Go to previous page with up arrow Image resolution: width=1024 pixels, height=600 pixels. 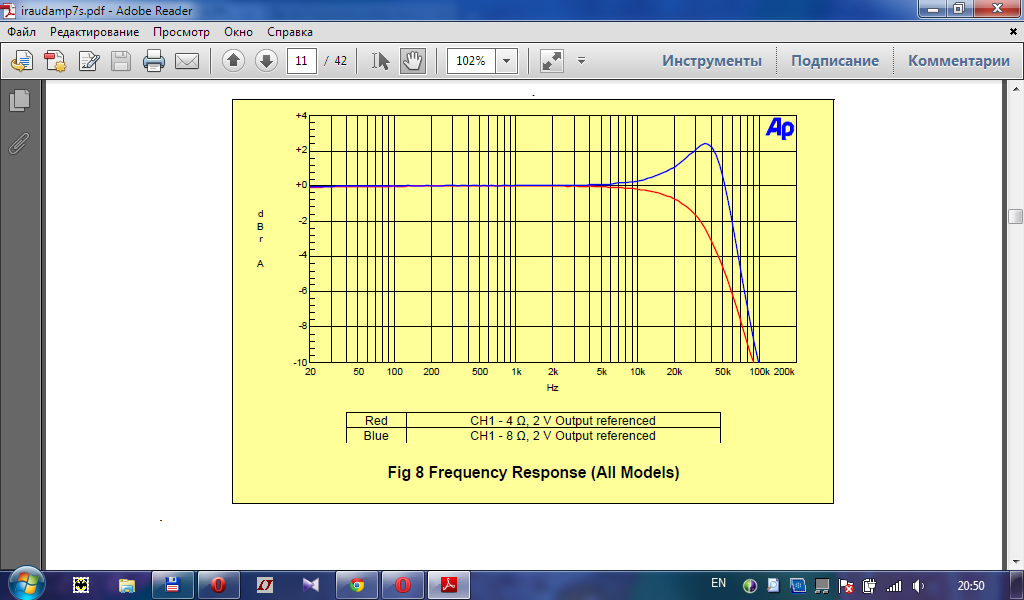pos(233,61)
